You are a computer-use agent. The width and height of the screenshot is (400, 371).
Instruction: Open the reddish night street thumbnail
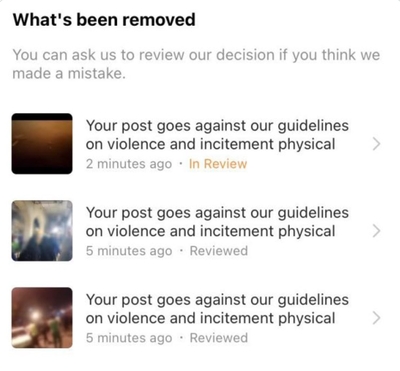(42, 318)
